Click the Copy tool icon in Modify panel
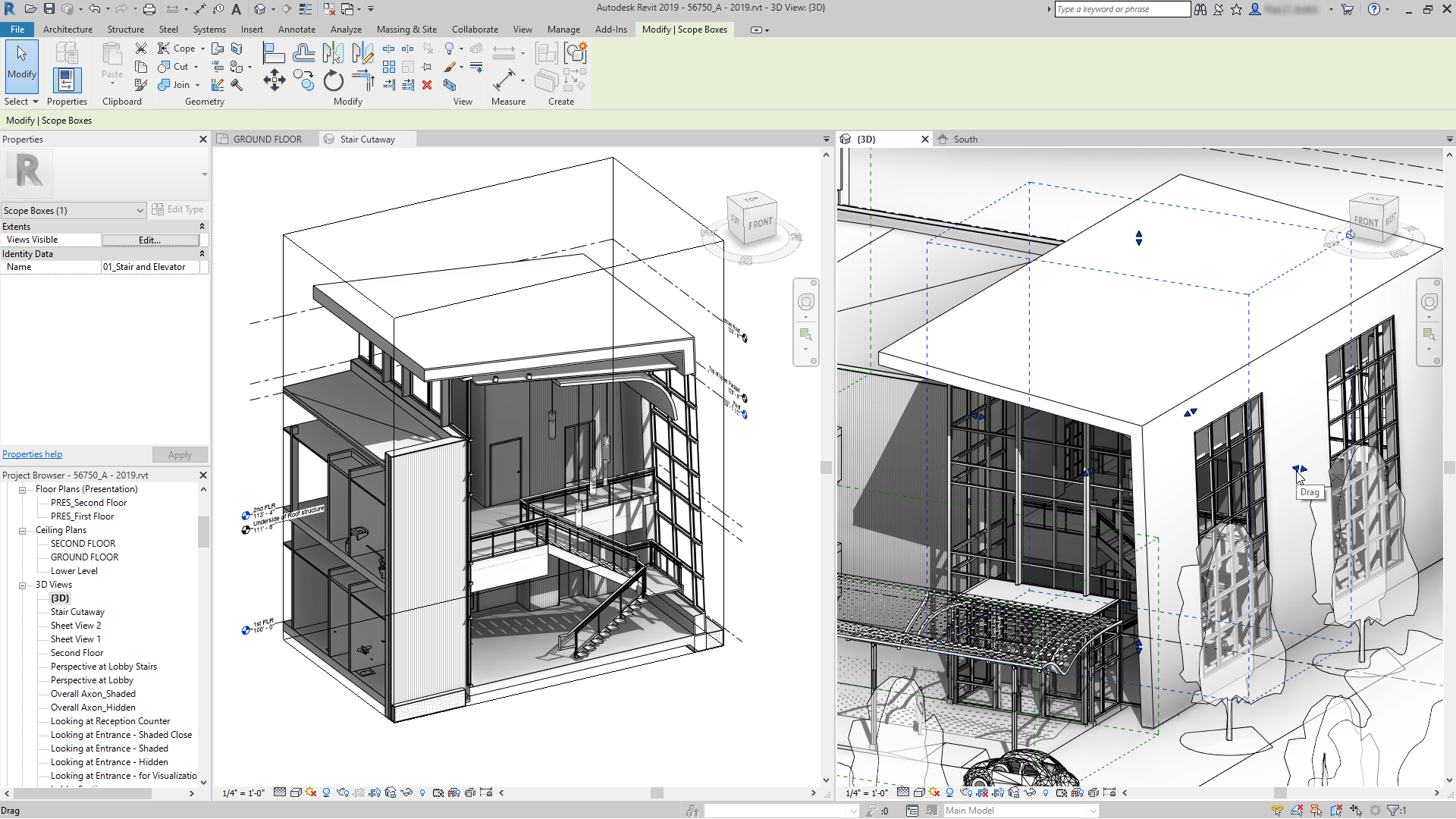Viewport: 1456px width, 819px height. (303, 80)
